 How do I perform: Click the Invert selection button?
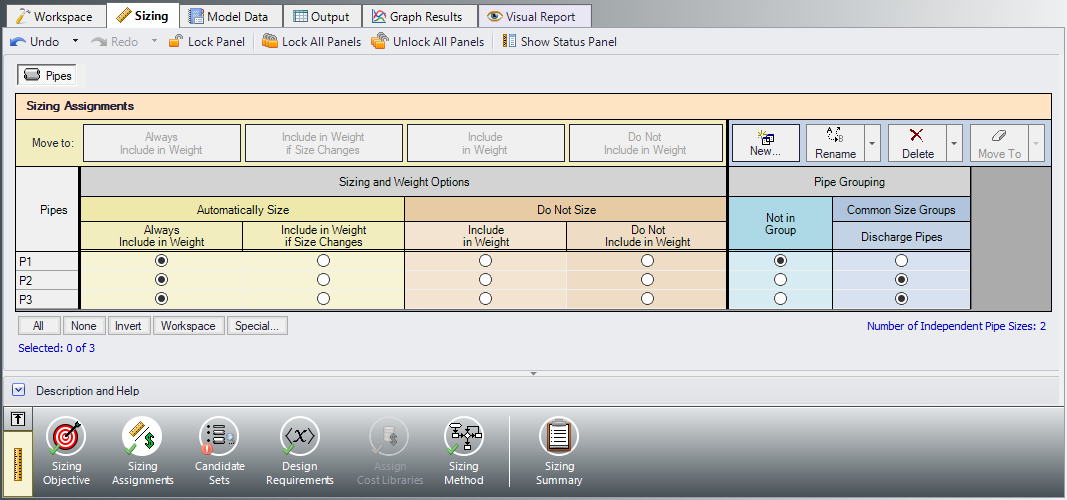128,326
